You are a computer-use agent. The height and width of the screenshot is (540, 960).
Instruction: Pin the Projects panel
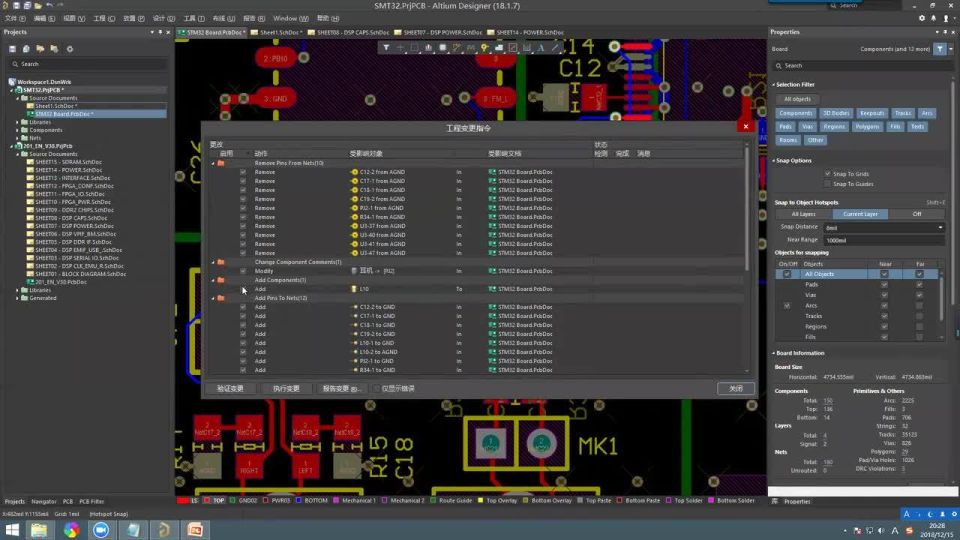point(160,32)
